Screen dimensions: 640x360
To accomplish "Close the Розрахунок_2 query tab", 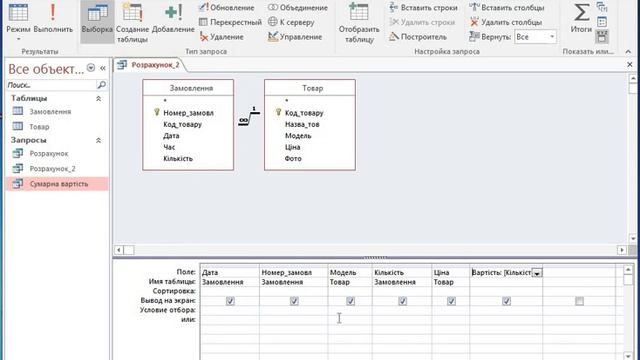I will pos(630,64).
